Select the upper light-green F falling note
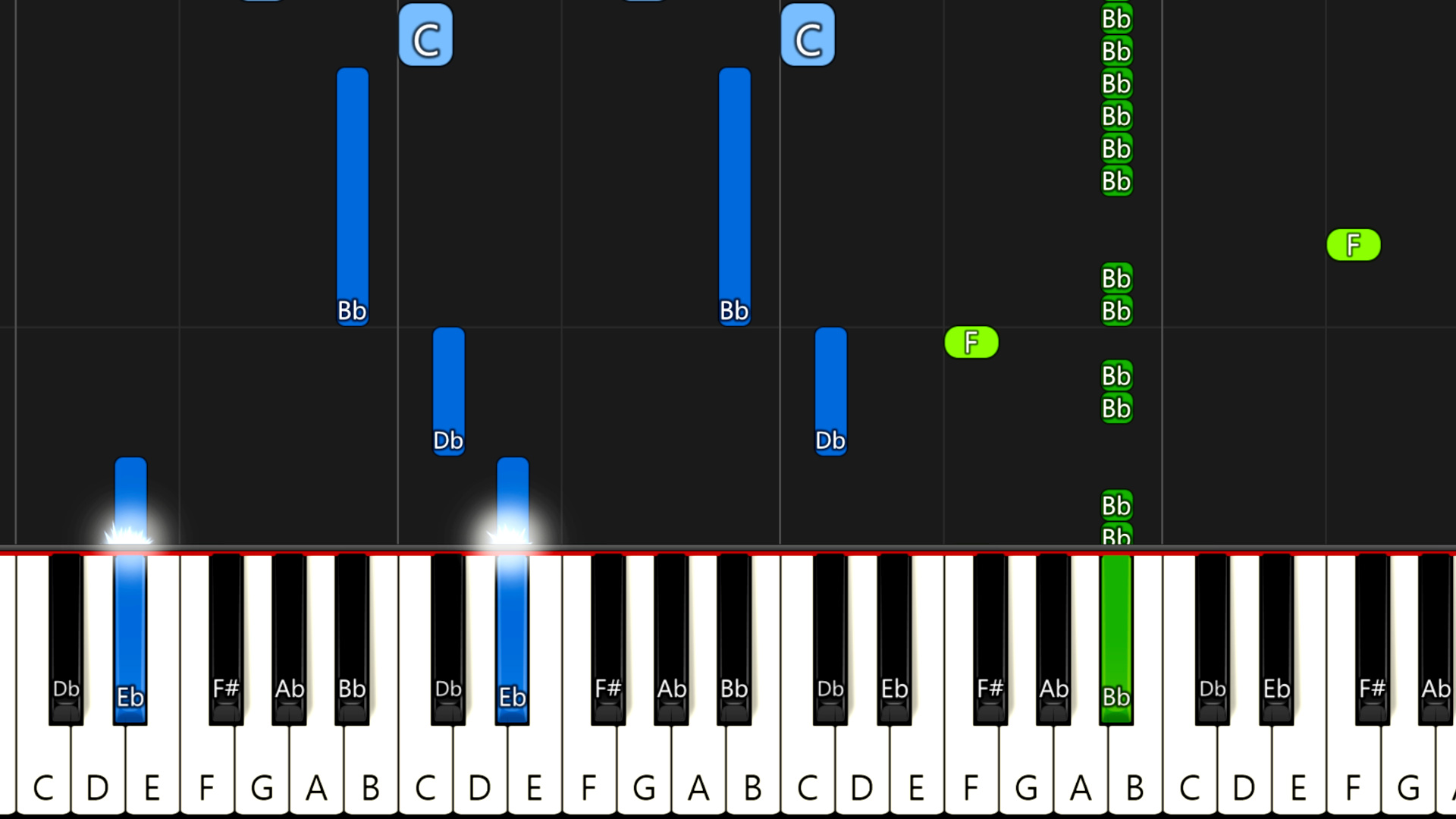The width and height of the screenshot is (1456, 819). tap(1354, 245)
